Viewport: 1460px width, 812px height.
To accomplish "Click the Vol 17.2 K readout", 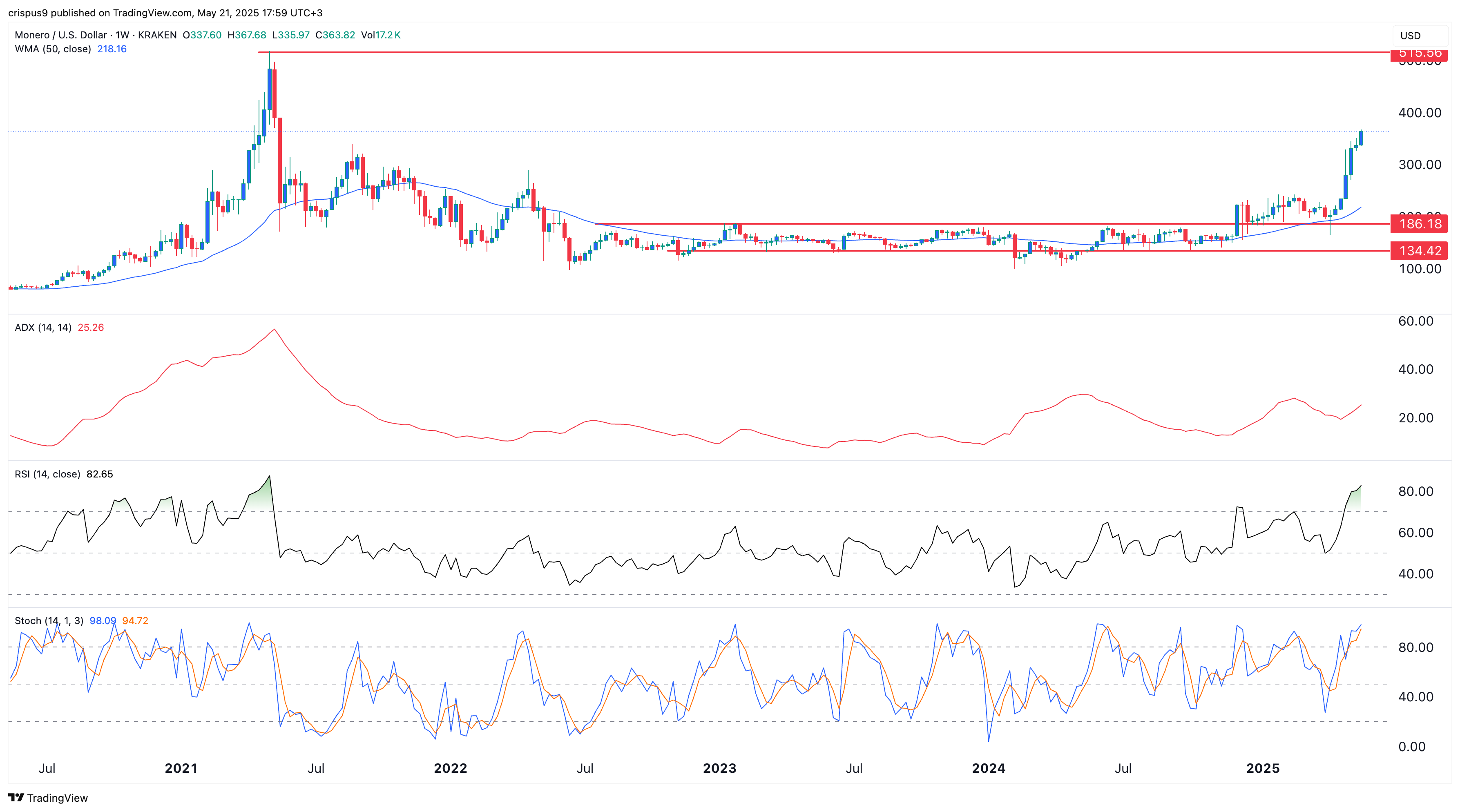I will [381, 35].
